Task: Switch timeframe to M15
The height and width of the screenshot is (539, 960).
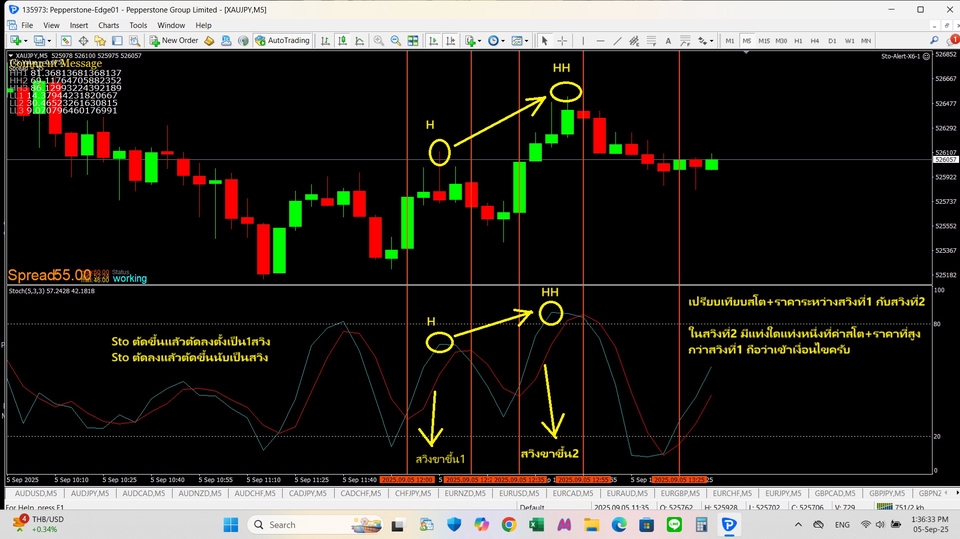Action: coord(763,40)
